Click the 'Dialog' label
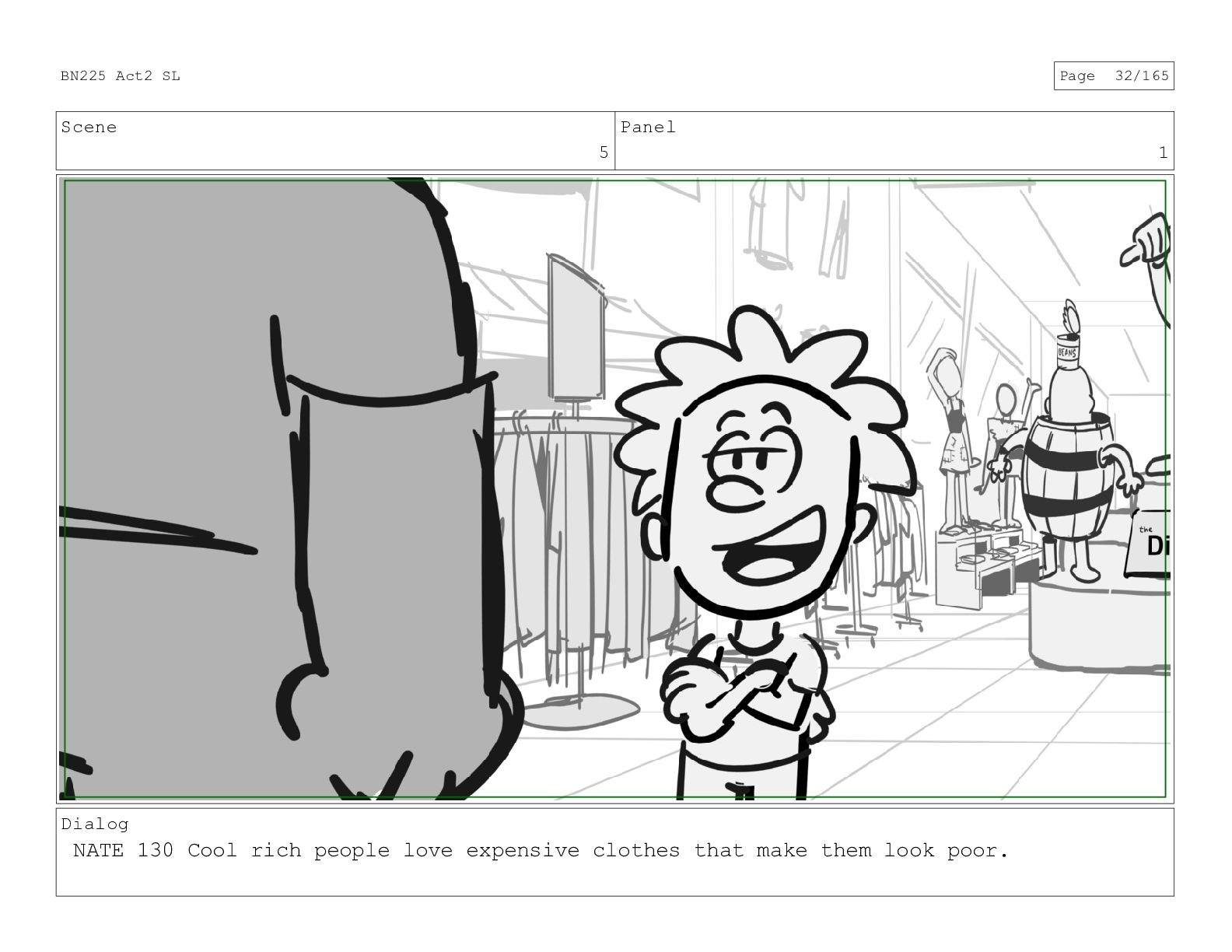Image resolution: width=1232 pixels, height=952 pixels. 95,824
